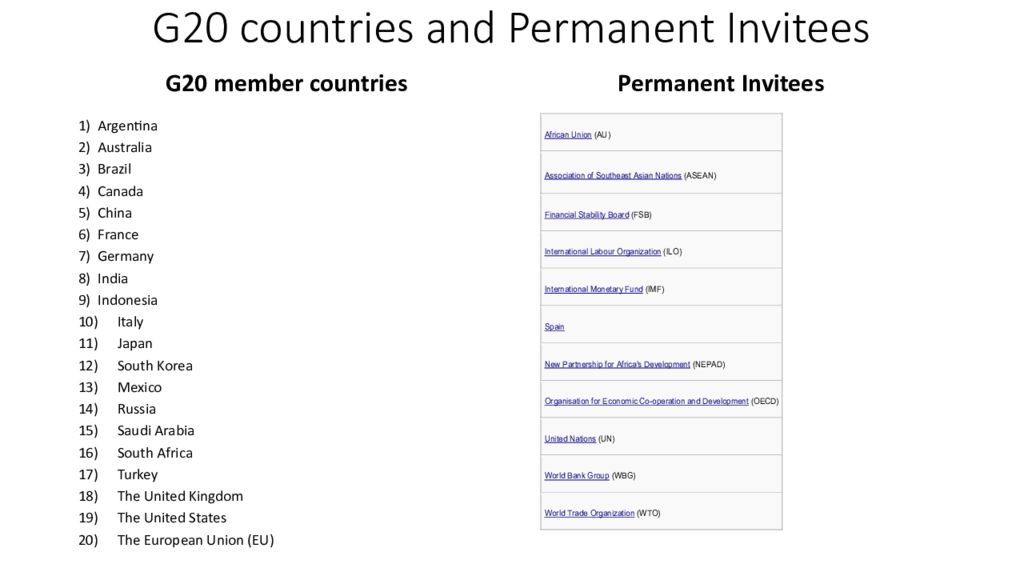Click Association of Southeast Asian Nations link
Viewport: 1024px width, 576px height.
613,176
